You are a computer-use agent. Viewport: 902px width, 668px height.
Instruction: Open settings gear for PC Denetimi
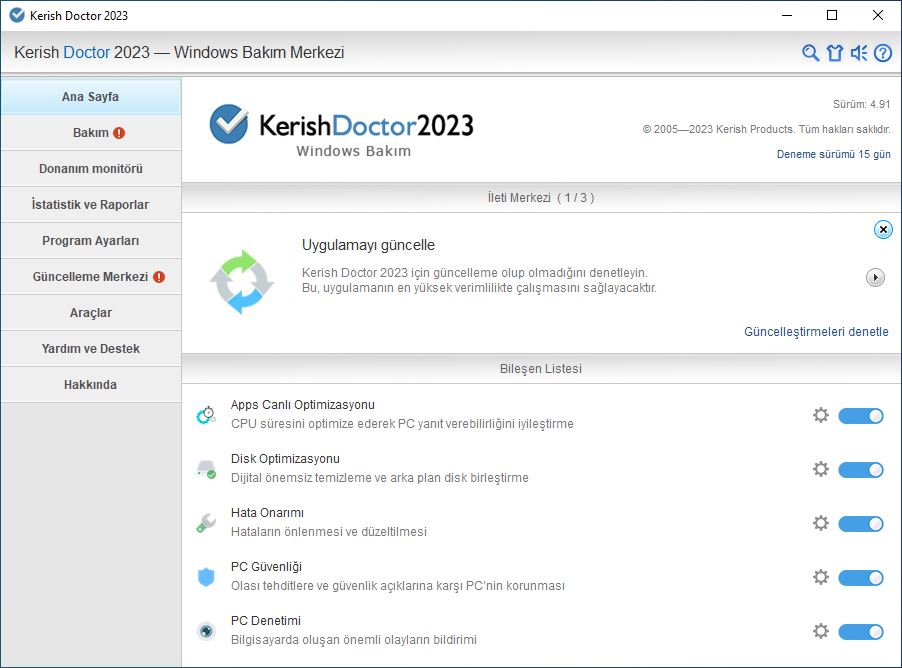[x=821, y=631]
